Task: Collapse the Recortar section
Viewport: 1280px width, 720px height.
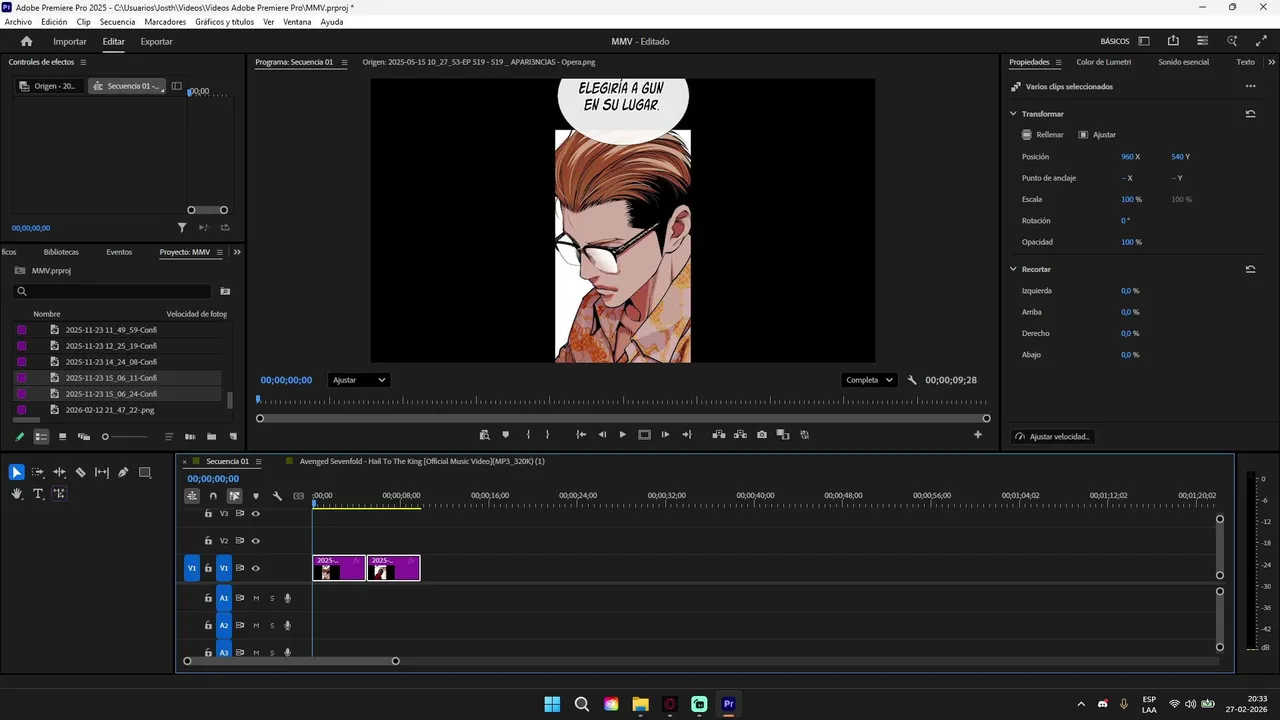Action: pos(1013,269)
